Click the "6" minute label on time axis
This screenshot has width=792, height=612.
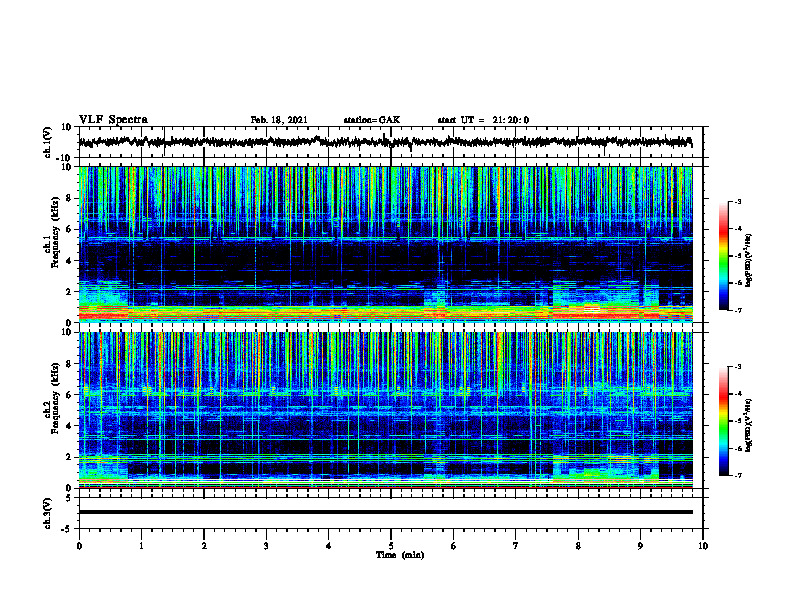coord(454,546)
